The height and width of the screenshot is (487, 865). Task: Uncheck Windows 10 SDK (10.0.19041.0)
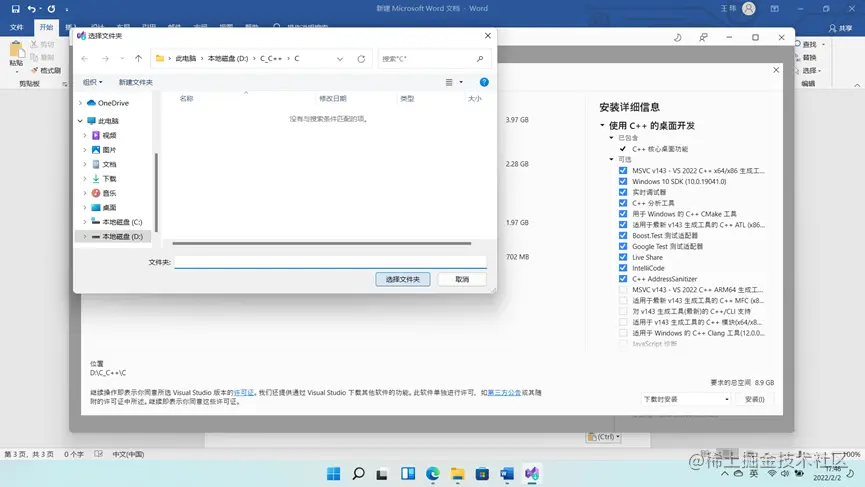pyautogui.click(x=623, y=181)
